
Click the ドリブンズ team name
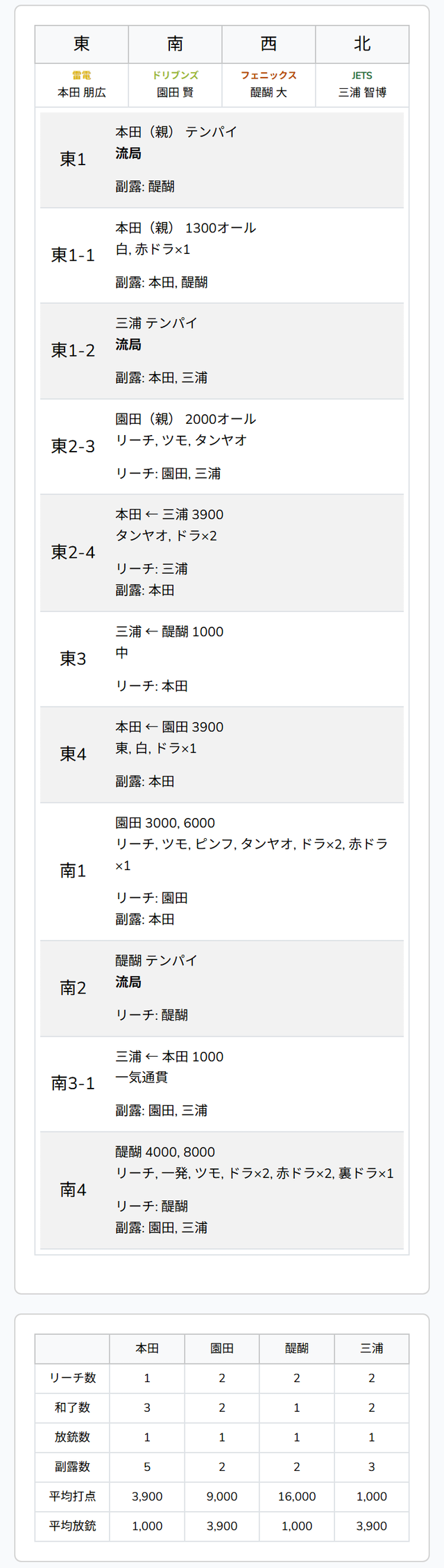coord(175,75)
